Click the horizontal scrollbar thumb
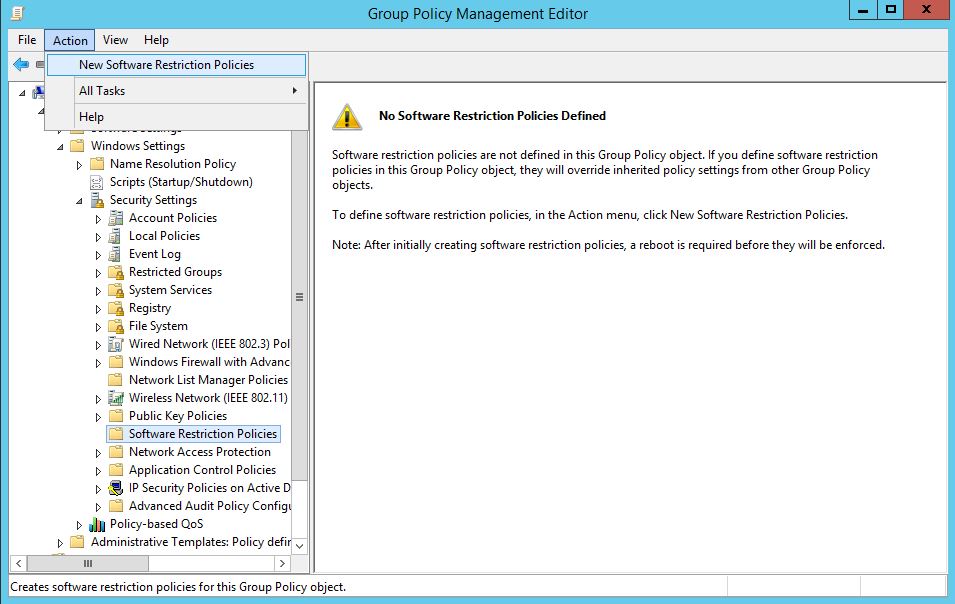The height and width of the screenshot is (604, 955). pos(88,564)
